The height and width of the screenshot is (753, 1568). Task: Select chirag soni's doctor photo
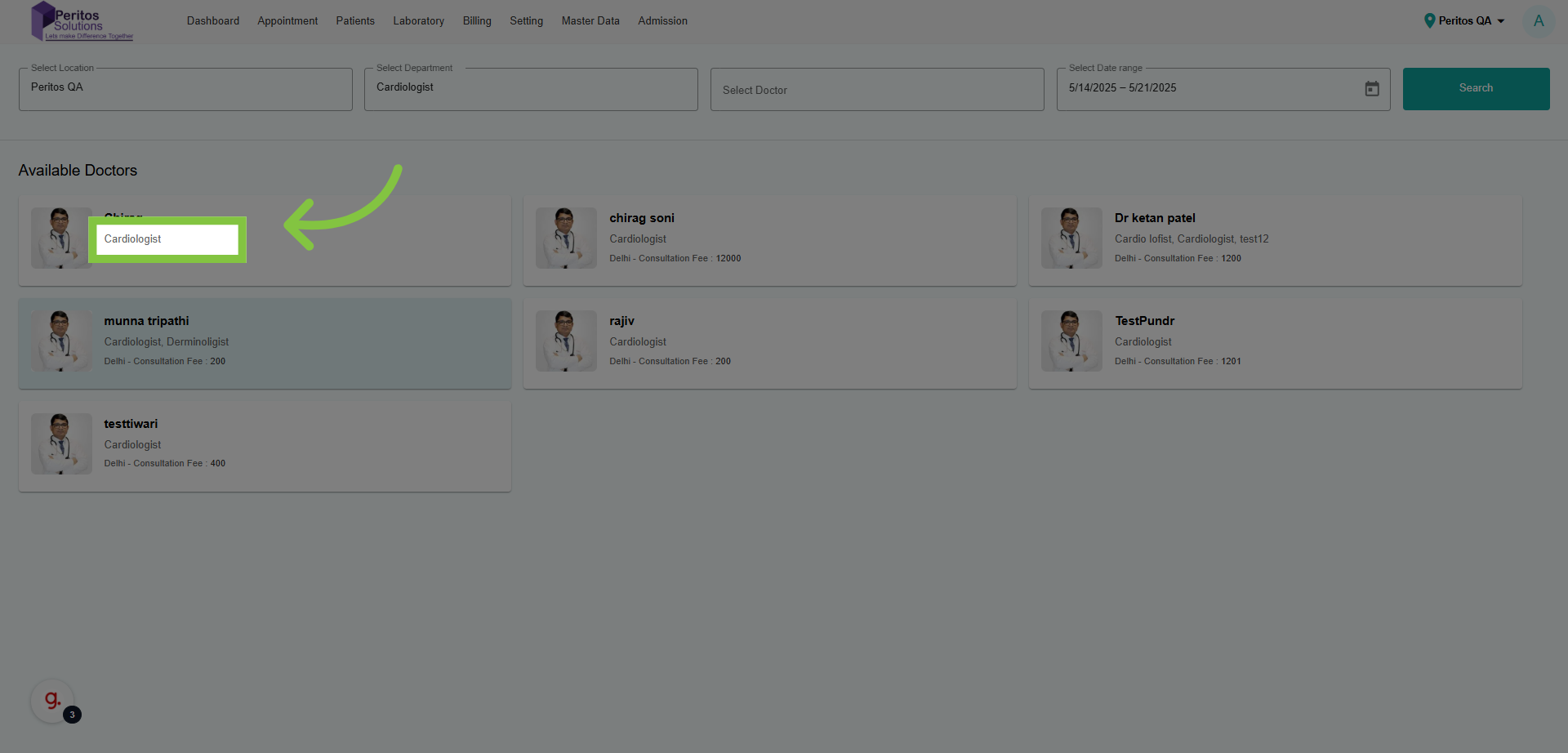tap(566, 238)
